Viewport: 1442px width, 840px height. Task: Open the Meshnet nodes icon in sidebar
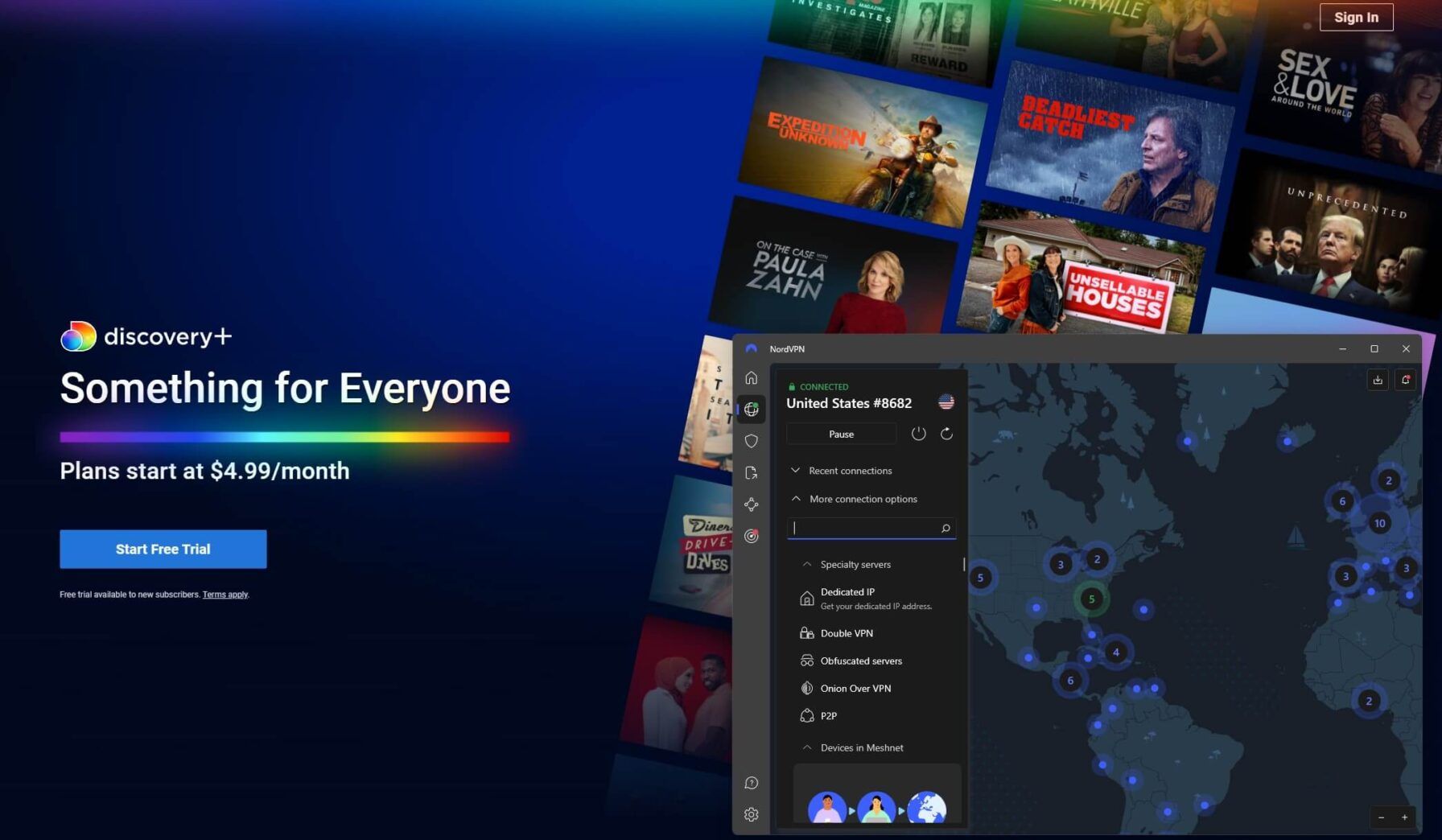tap(751, 504)
